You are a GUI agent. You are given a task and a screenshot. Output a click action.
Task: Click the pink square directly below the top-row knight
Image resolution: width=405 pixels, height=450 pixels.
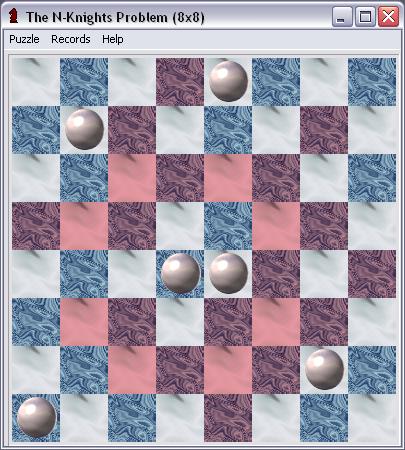(228, 178)
